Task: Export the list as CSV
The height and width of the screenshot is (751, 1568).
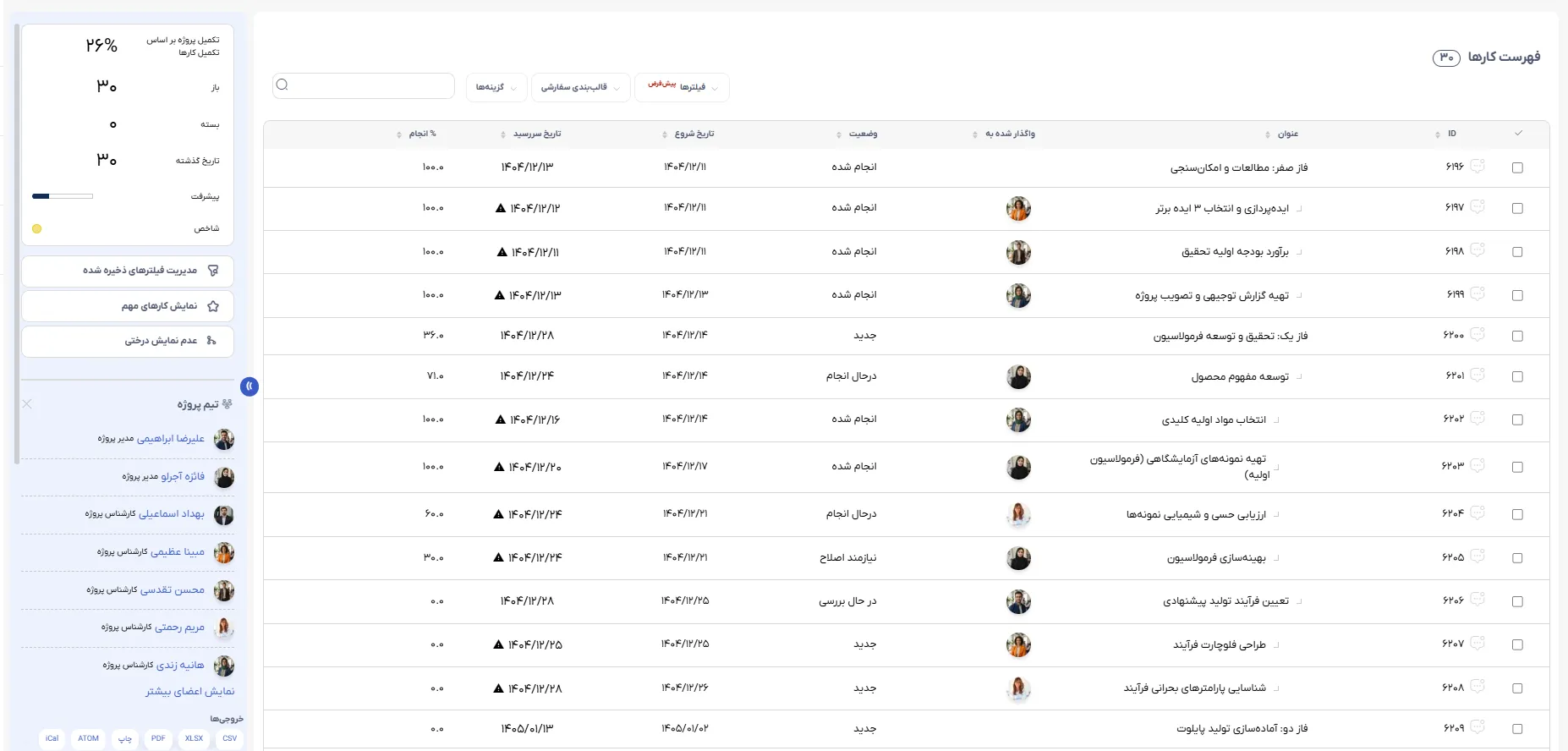Action: click(229, 738)
